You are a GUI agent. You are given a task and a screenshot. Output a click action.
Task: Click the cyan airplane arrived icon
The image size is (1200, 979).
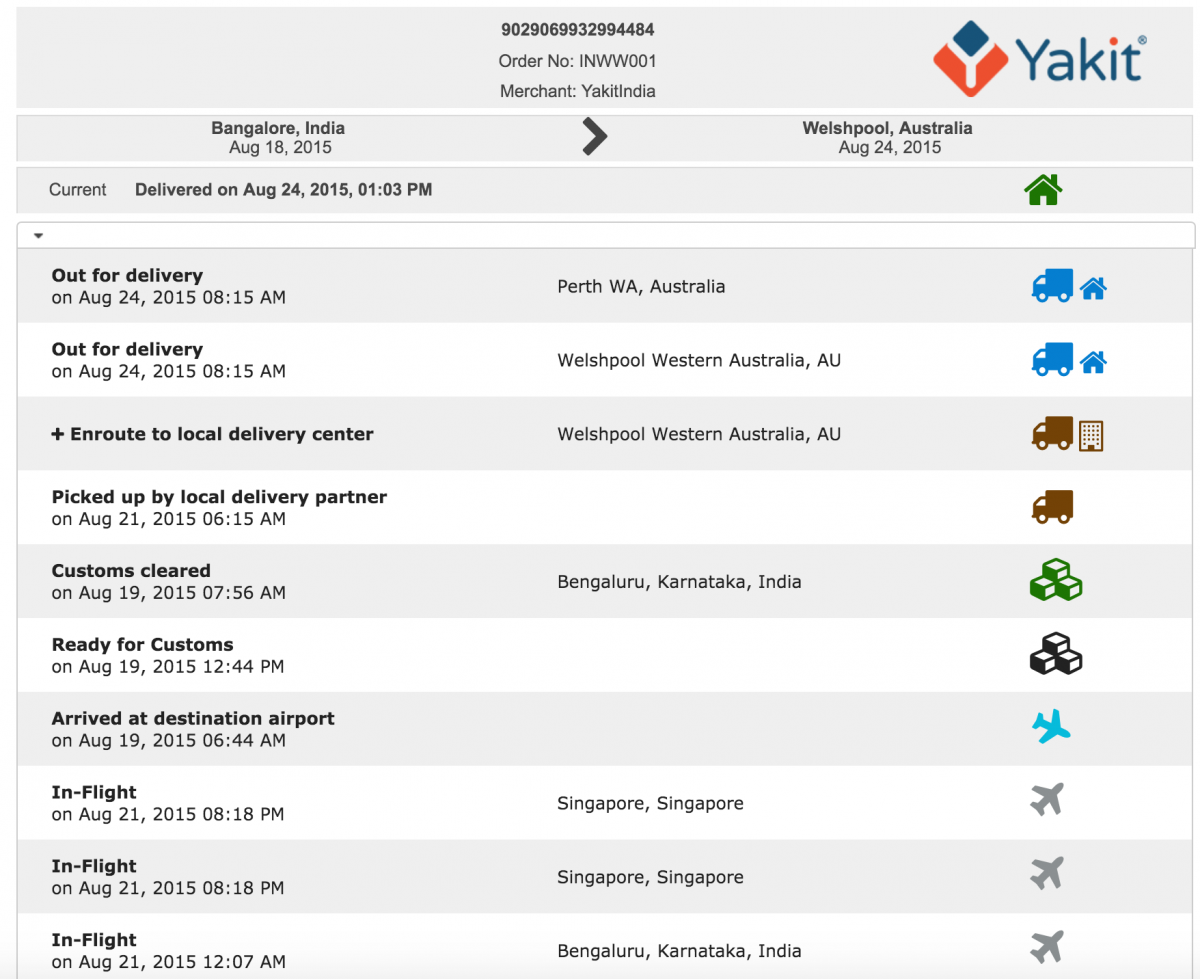(x=1051, y=726)
